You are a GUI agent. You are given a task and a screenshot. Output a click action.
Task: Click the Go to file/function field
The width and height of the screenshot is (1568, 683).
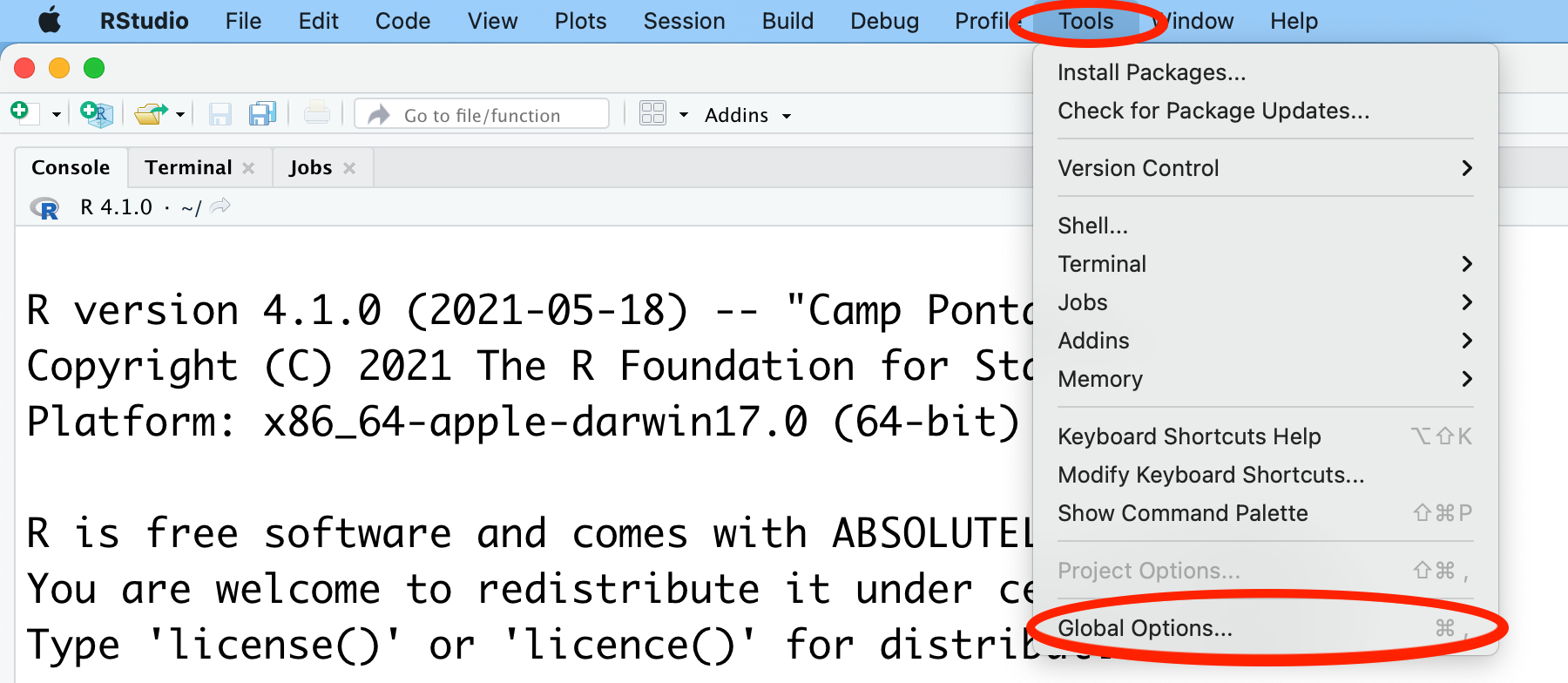coord(482,114)
